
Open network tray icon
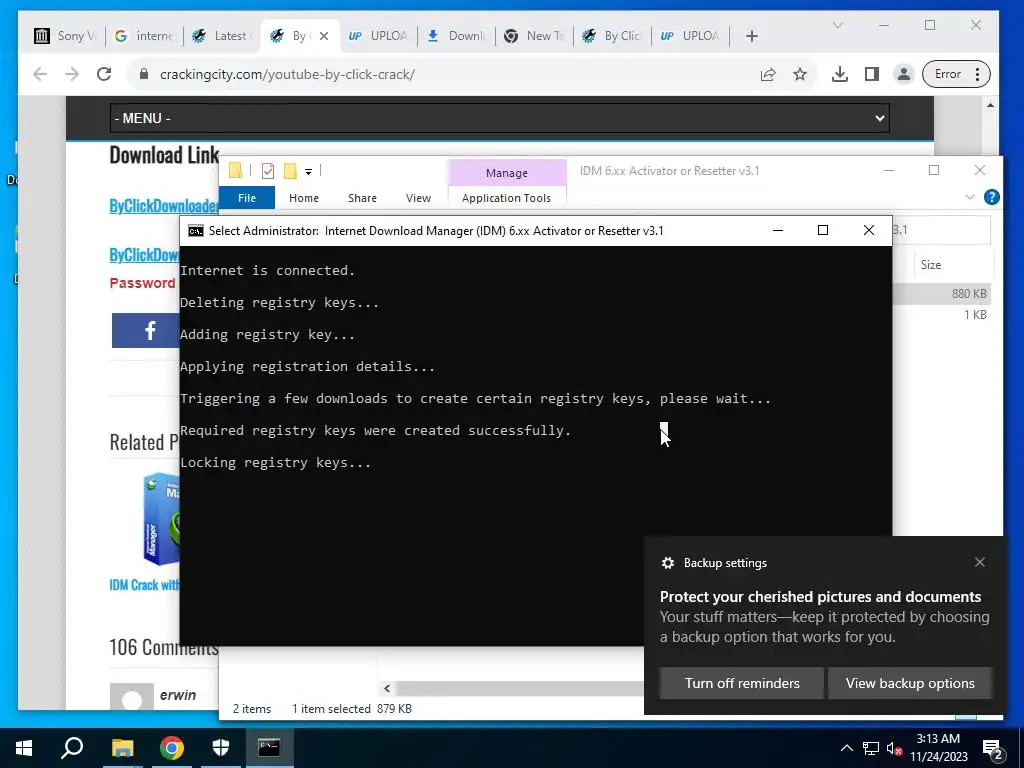click(871, 748)
